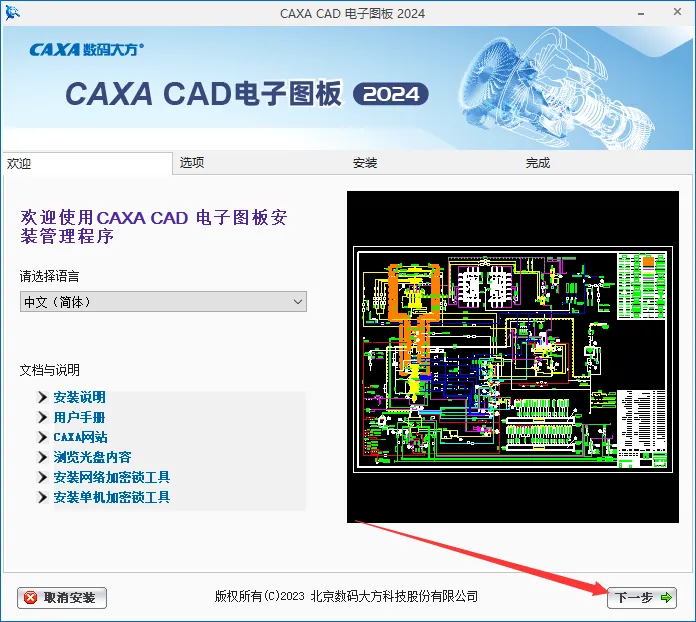The height and width of the screenshot is (622, 696).
Task: Switch to the 欢迎 tab
Action: click(87, 163)
